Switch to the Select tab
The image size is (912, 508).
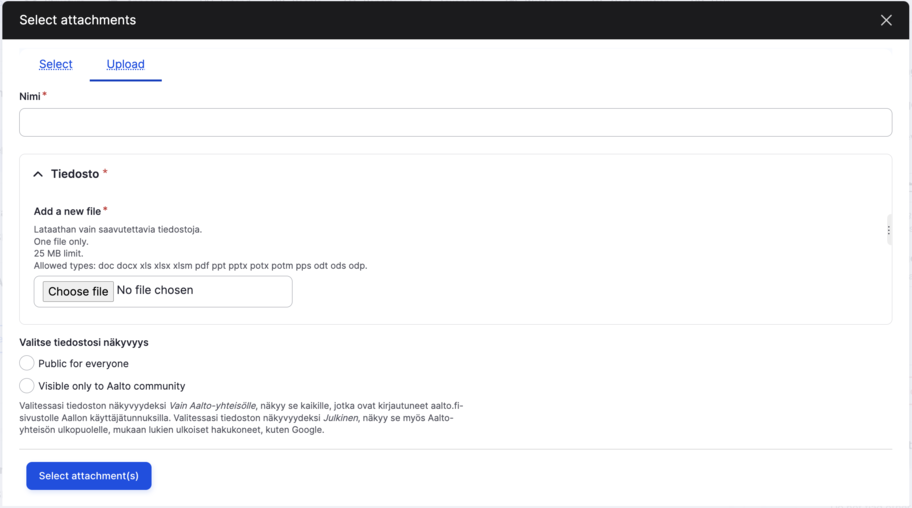click(56, 64)
